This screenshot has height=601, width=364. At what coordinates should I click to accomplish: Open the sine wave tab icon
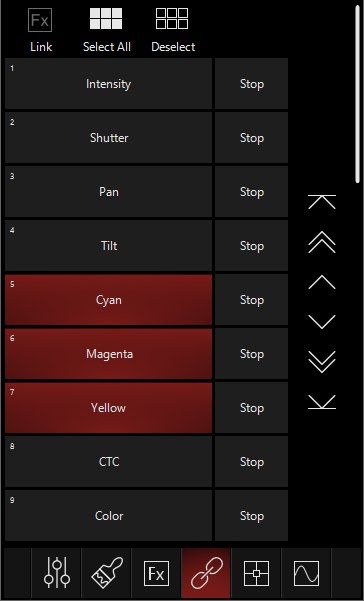pos(306,573)
